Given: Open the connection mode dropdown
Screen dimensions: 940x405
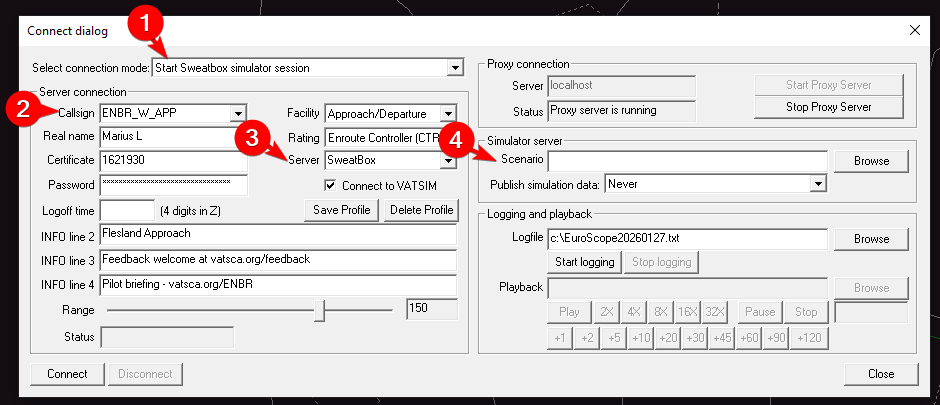Looking at the screenshot, I should click(455, 68).
